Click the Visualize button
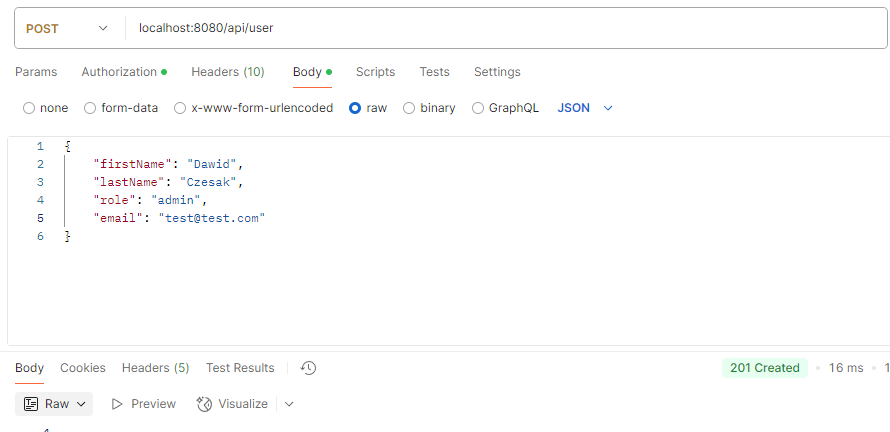Viewport: 890px width, 432px height. click(232, 404)
